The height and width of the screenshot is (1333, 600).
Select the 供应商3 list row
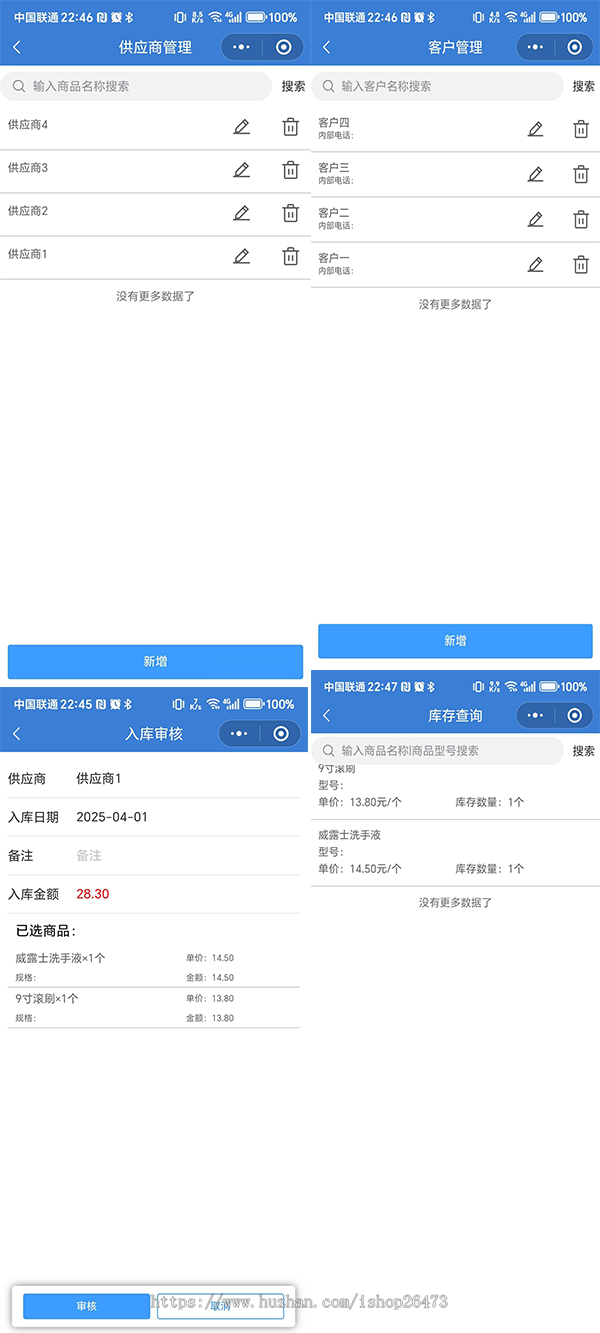tap(155, 171)
